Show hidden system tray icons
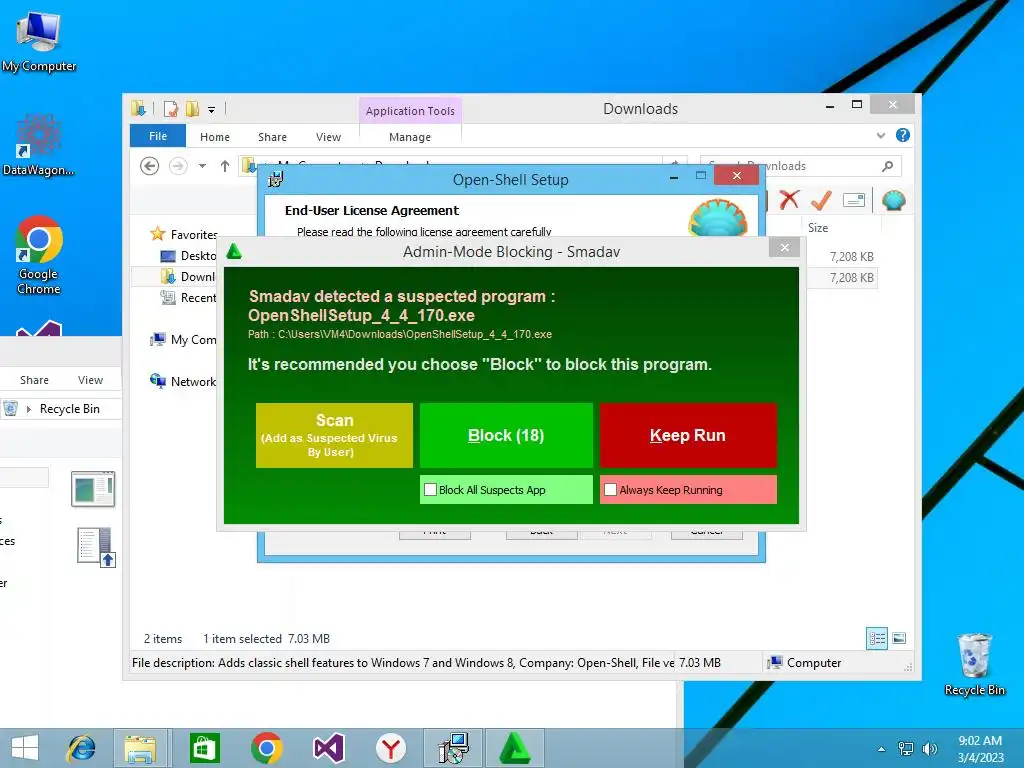The height and width of the screenshot is (768, 1024). coord(882,749)
